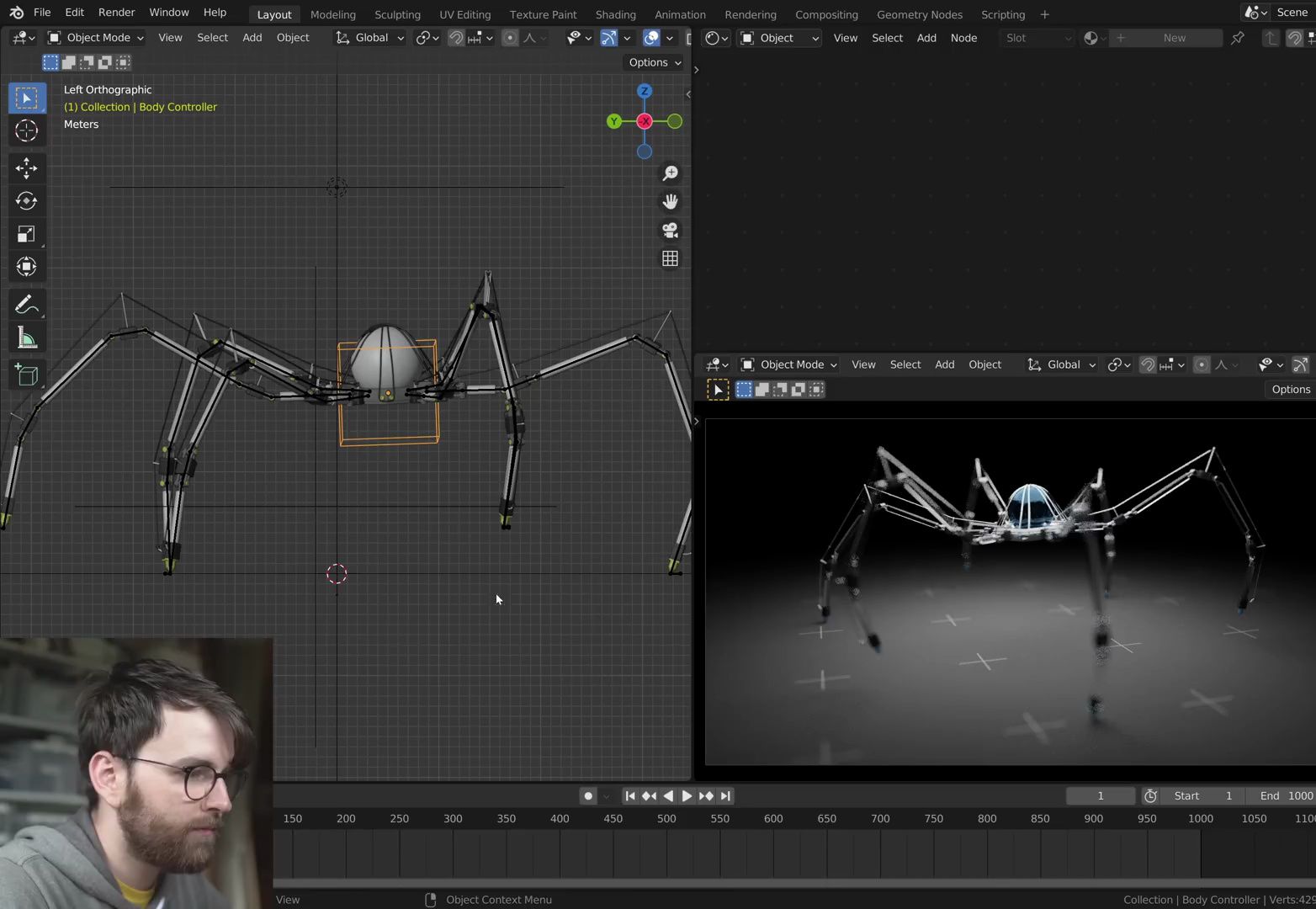Open the Render menu
The width and height of the screenshot is (1316, 909).
(x=116, y=13)
